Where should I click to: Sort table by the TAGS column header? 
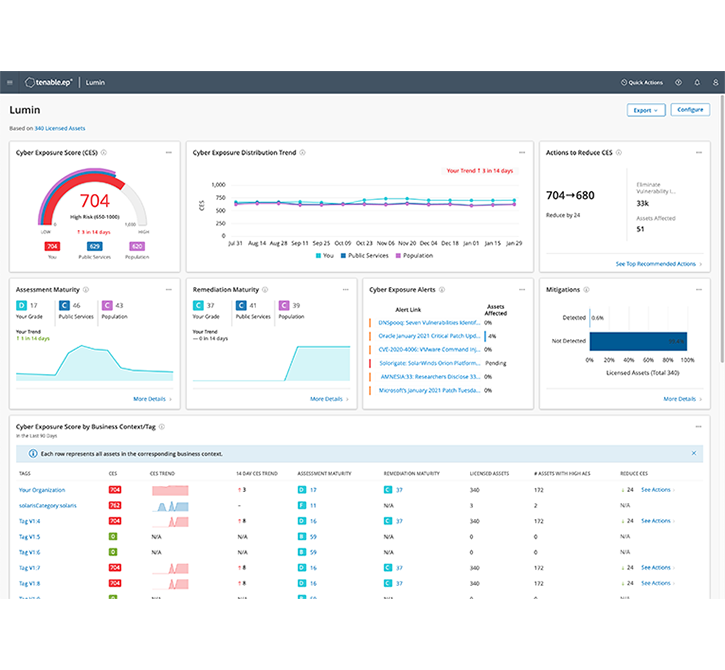tap(25, 473)
